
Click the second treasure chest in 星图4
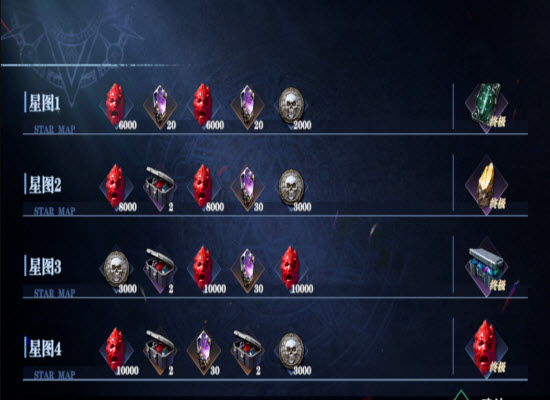247,352
